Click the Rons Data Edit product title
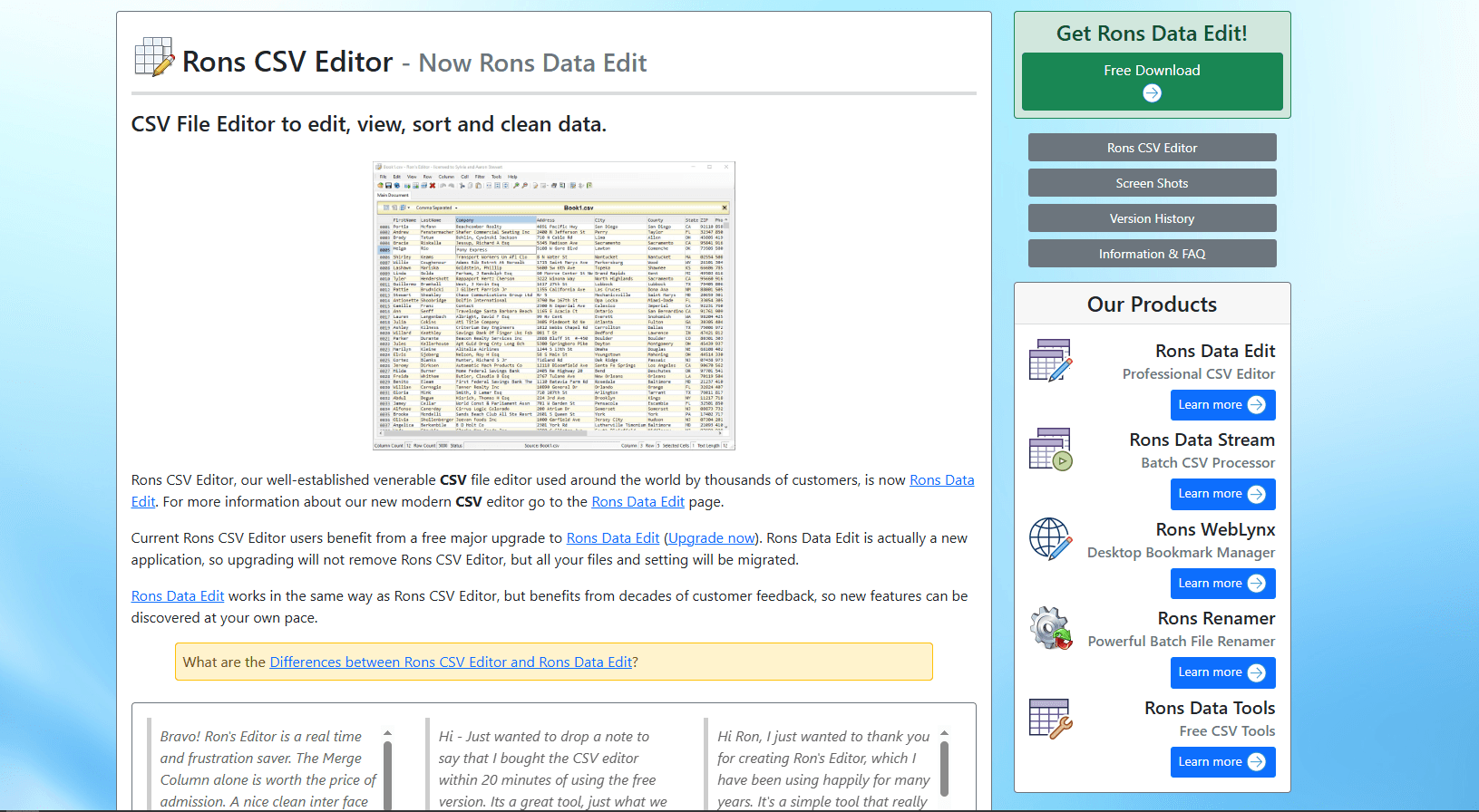This screenshot has height=812, width=1479. (1215, 351)
